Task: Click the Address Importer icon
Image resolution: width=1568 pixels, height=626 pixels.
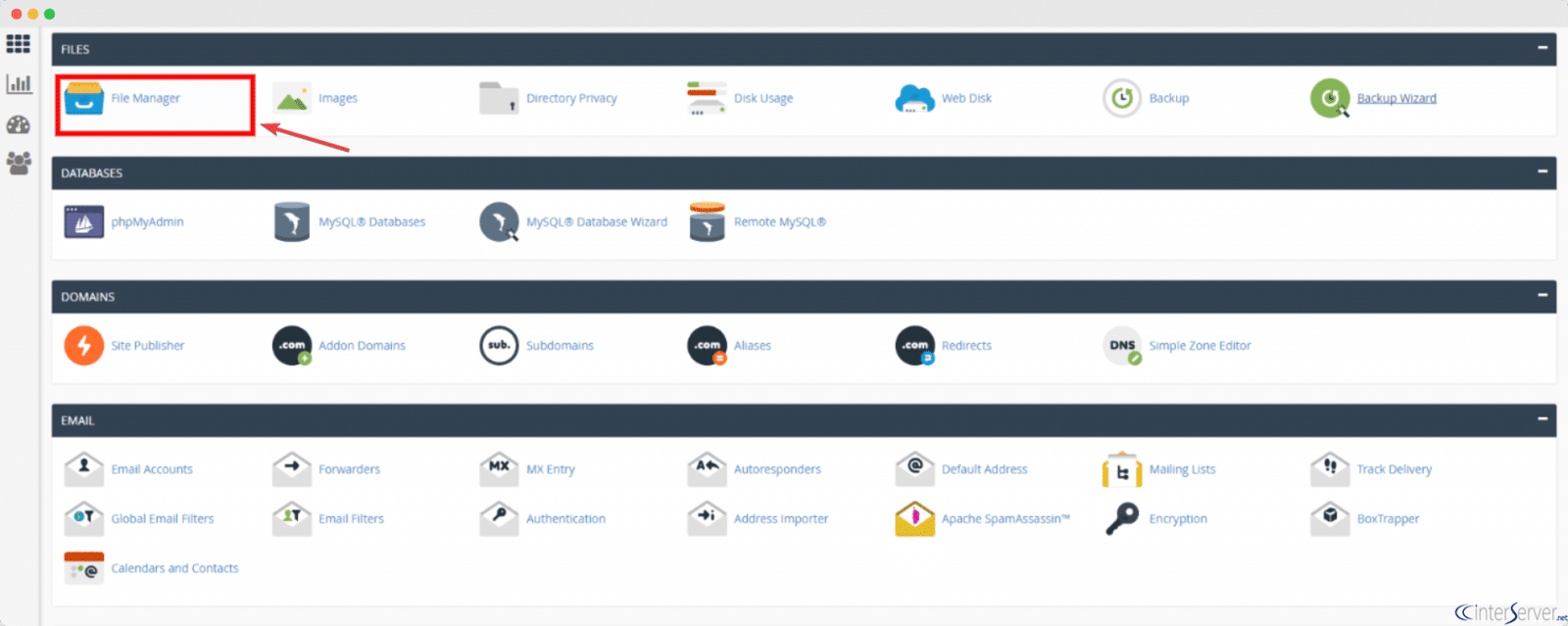Action: coord(707,518)
